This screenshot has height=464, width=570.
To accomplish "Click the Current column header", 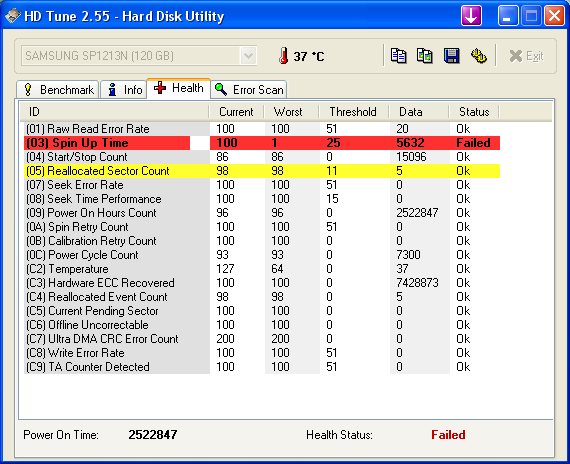I will (x=237, y=112).
